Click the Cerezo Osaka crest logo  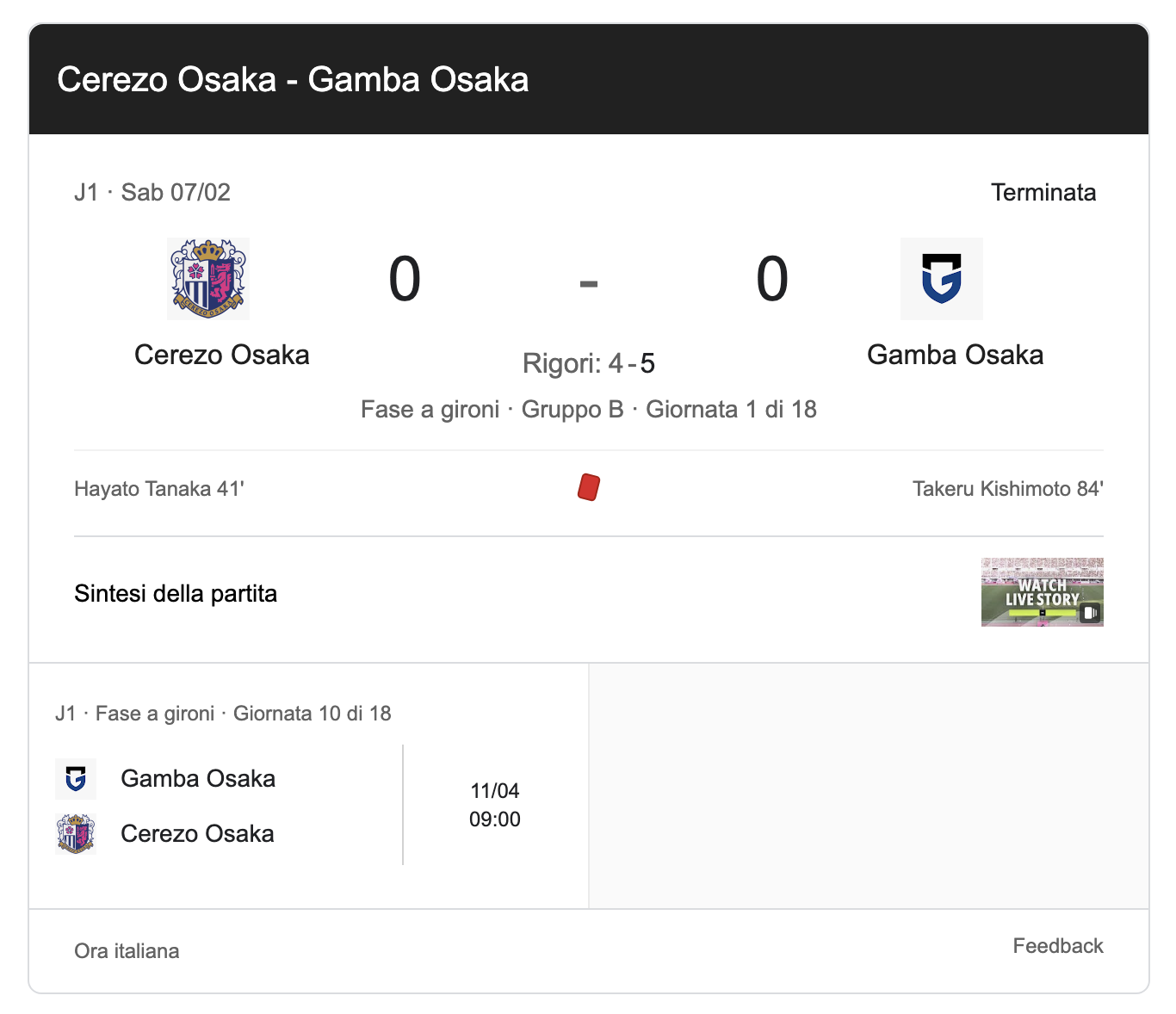click(x=208, y=279)
